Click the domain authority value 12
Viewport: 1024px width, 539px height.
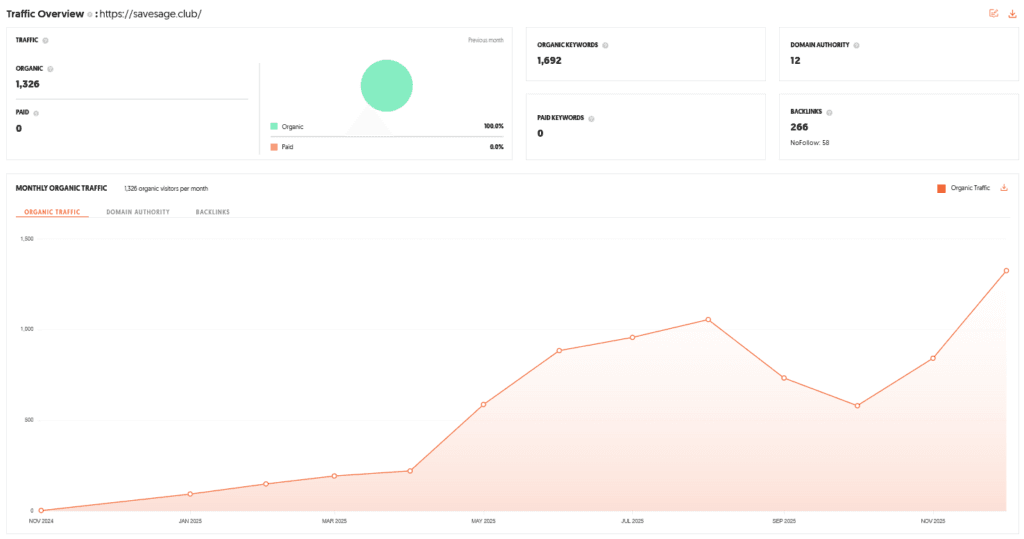click(795, 61)
